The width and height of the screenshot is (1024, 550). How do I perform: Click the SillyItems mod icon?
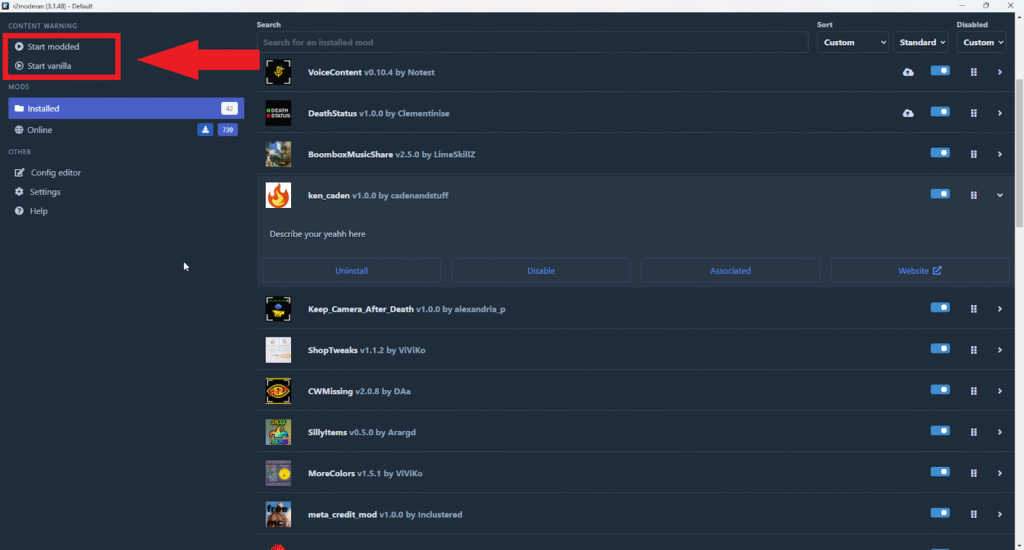click(x=278, y=432)
